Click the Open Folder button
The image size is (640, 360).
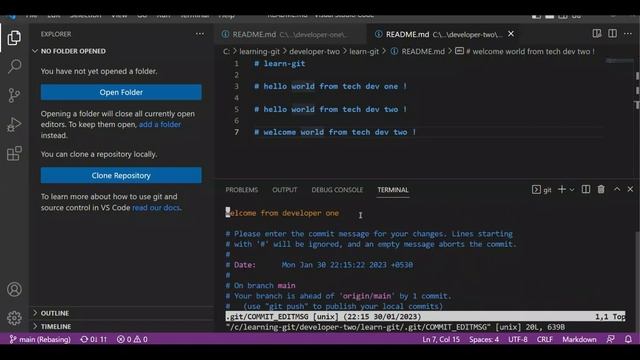(x=121, y=92)
